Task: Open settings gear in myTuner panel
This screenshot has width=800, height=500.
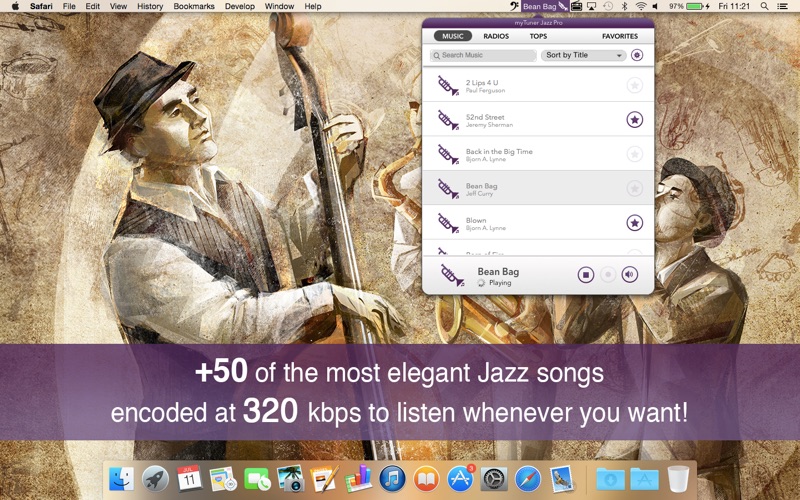Action: pos(637,55)
